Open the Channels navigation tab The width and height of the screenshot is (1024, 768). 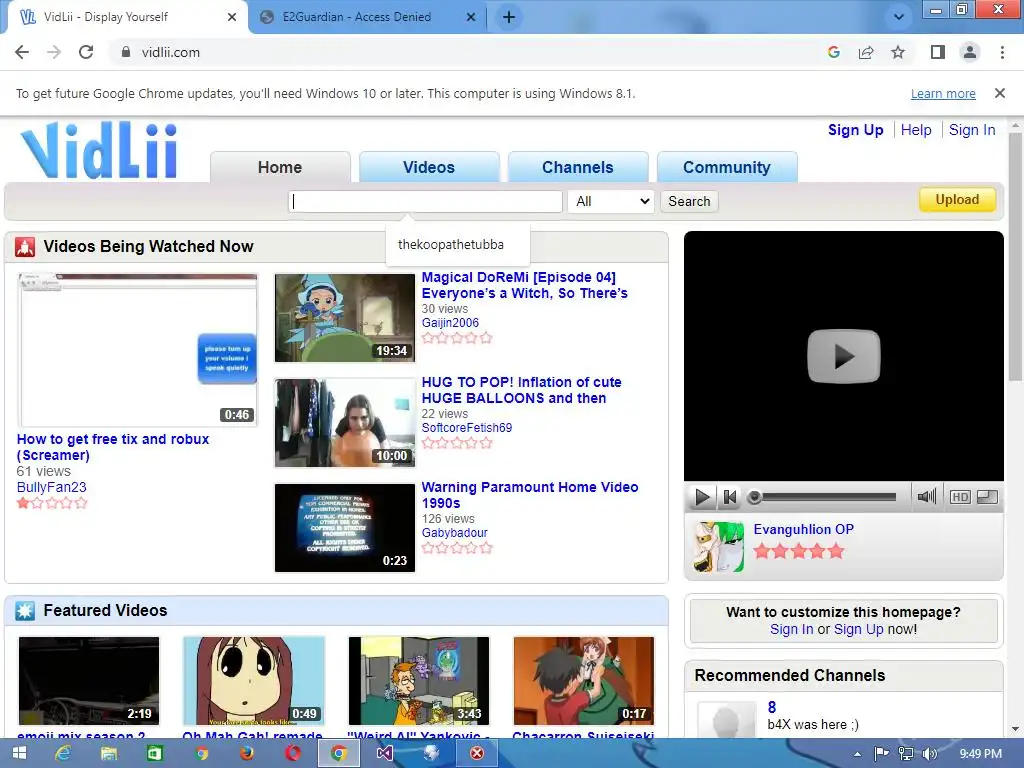click(x=578, y=167)
